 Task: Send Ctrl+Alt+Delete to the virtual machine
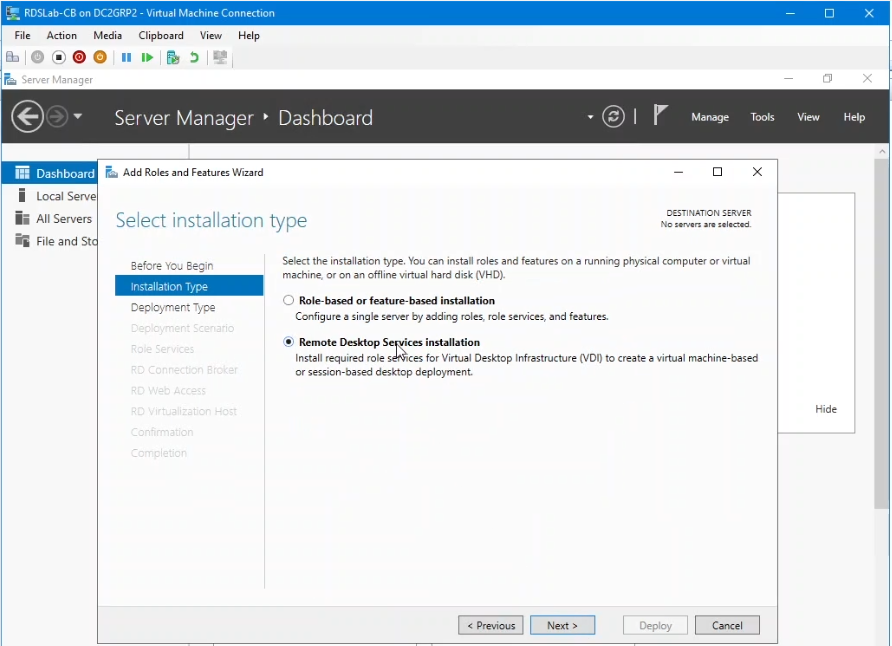(x=10, y=57)
